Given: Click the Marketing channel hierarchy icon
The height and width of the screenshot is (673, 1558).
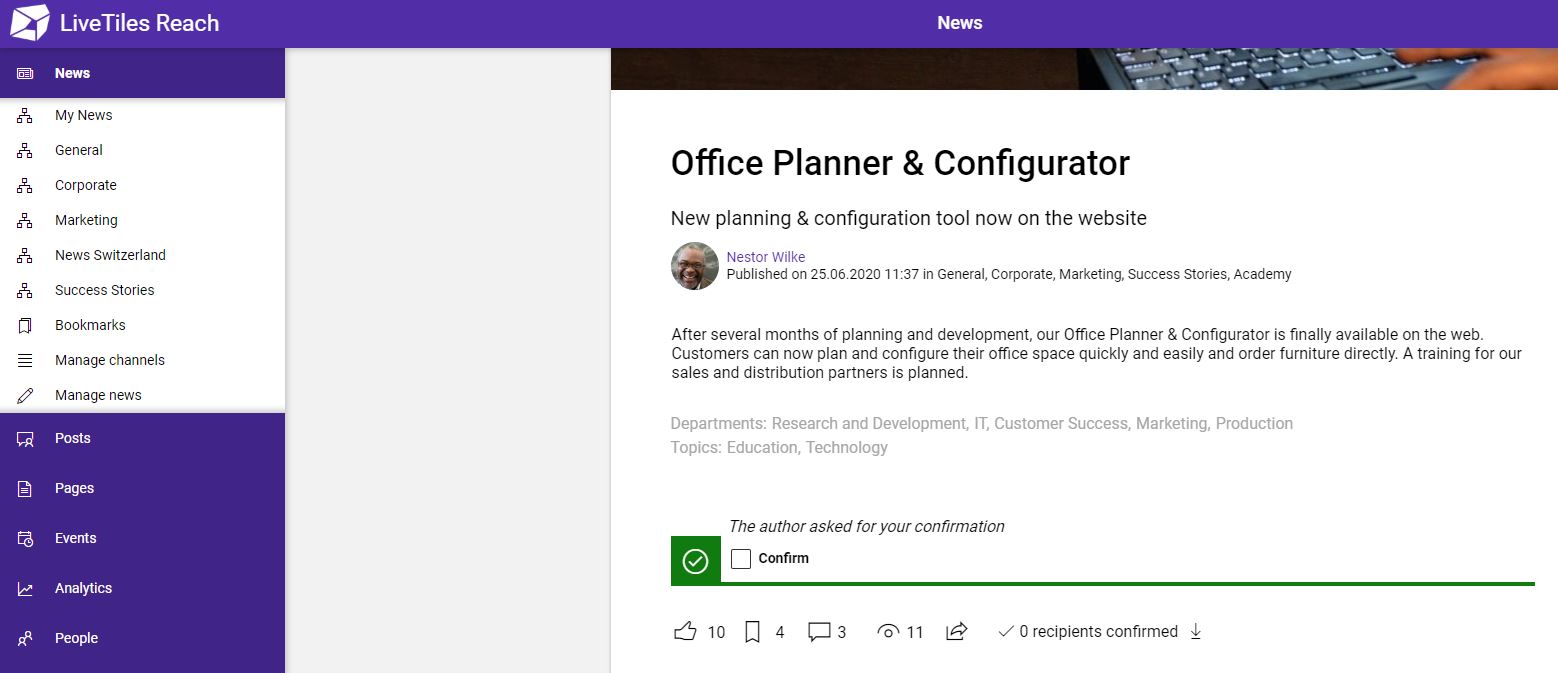Looking at the screenshot, I should (x=25, y=220).
